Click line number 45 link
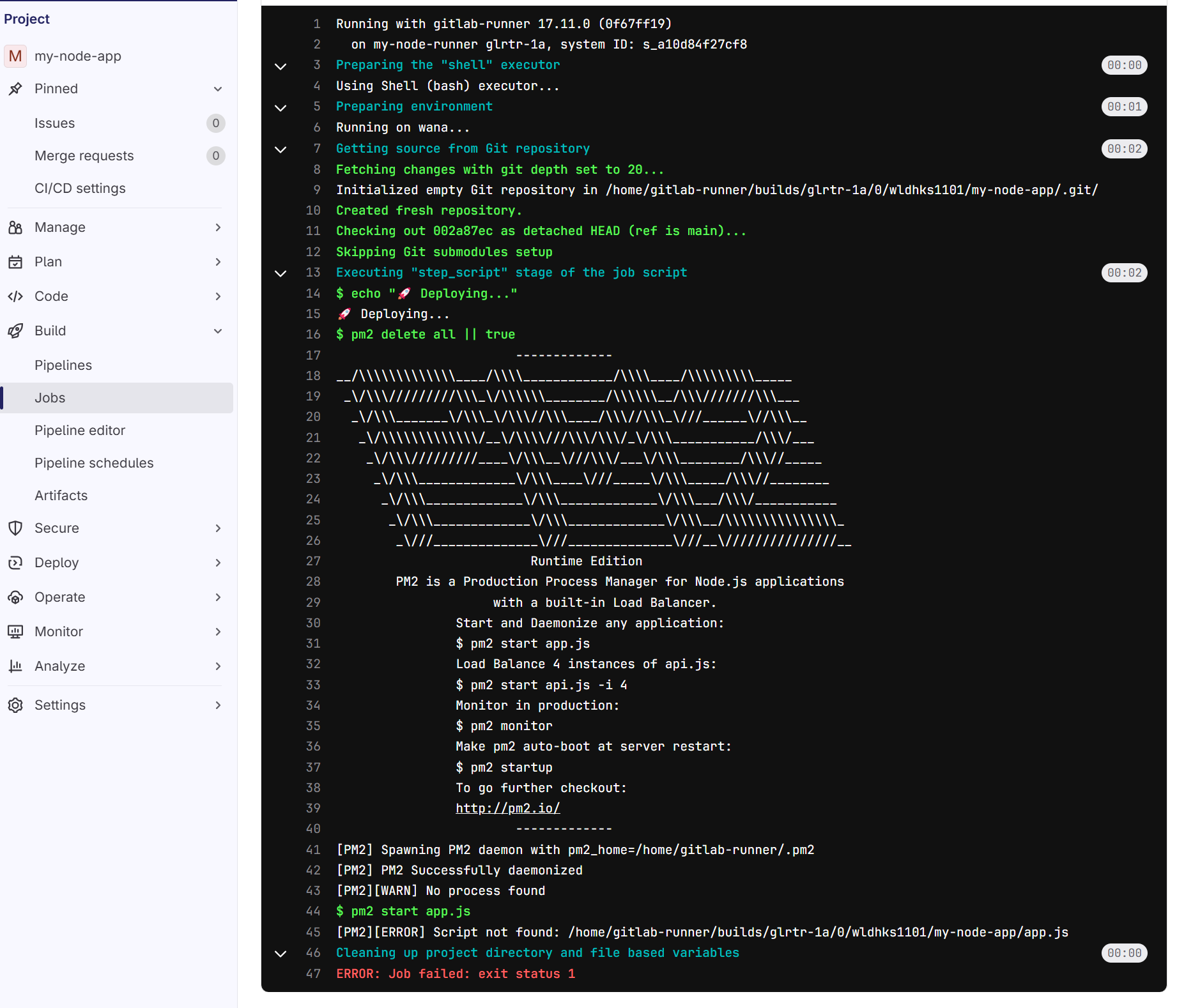The image size is (1177, 1008). [x=313, y=932]
